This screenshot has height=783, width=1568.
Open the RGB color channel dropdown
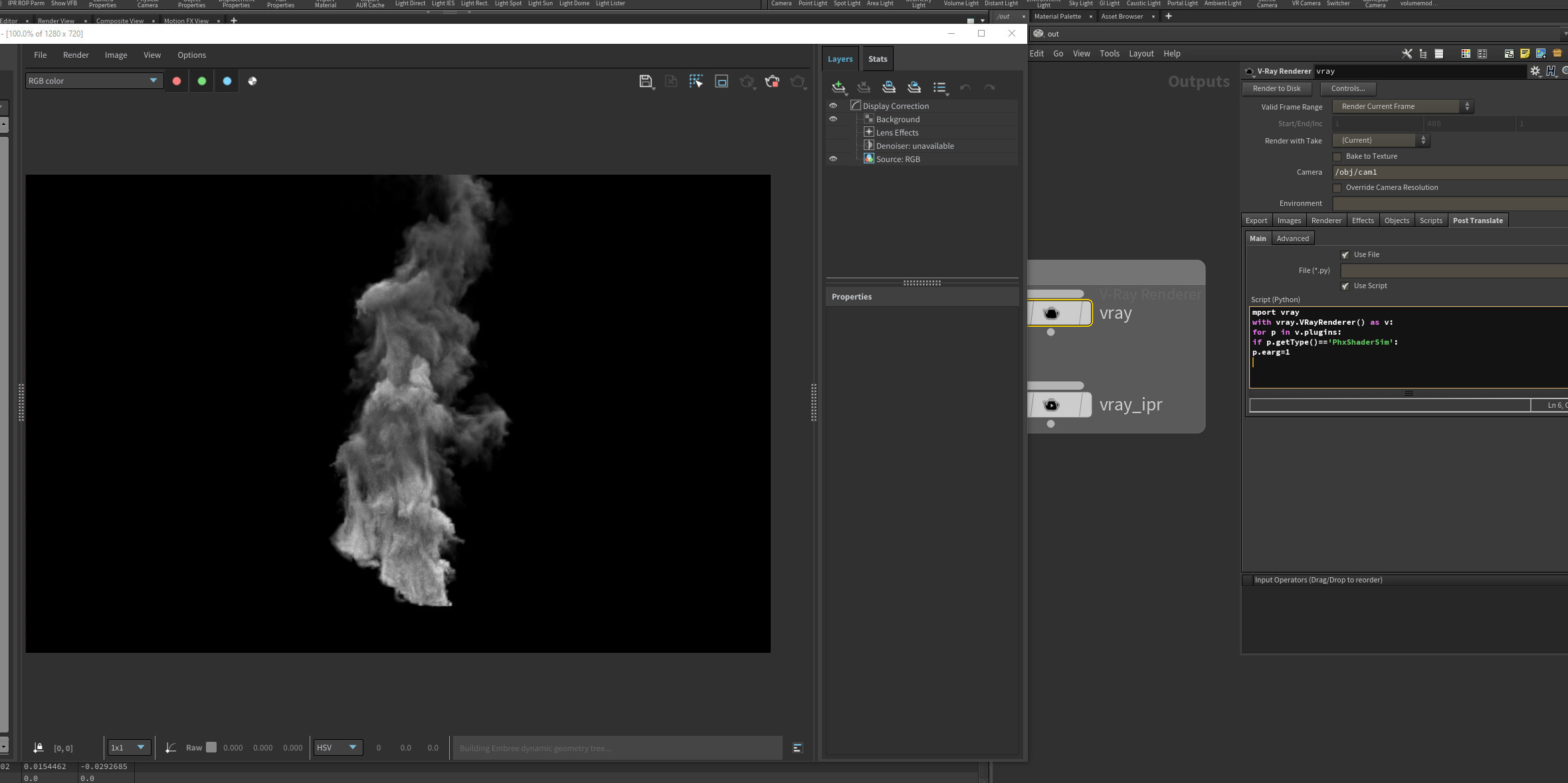pyautogui.click(x=94, y=81)
